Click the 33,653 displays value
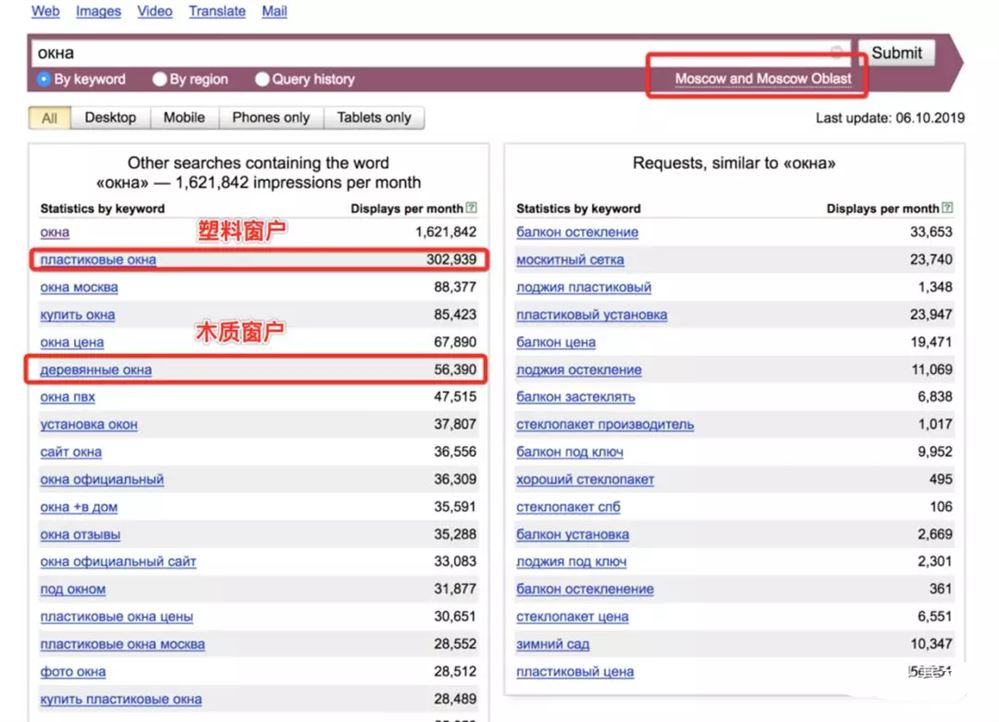Screen dimensions: 999x722 click(931, 232)
